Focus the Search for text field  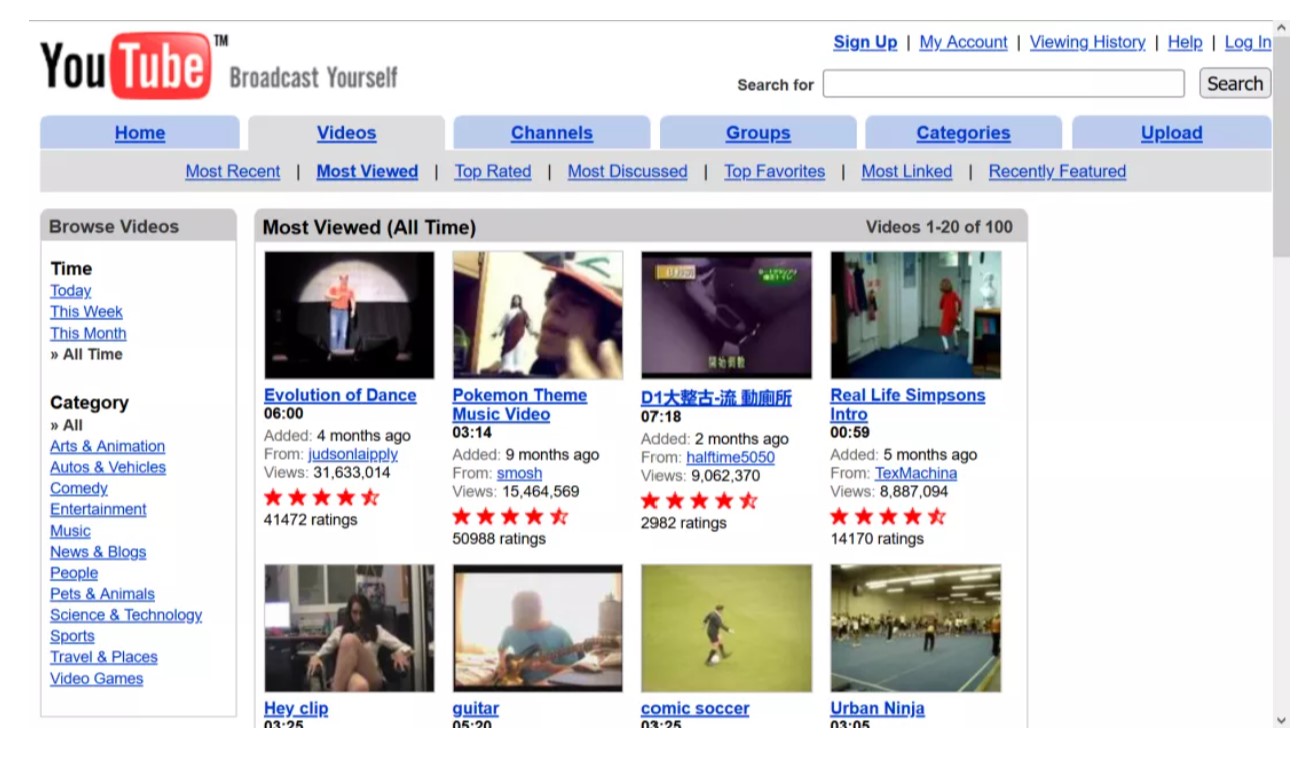[x=1003, y=84]
